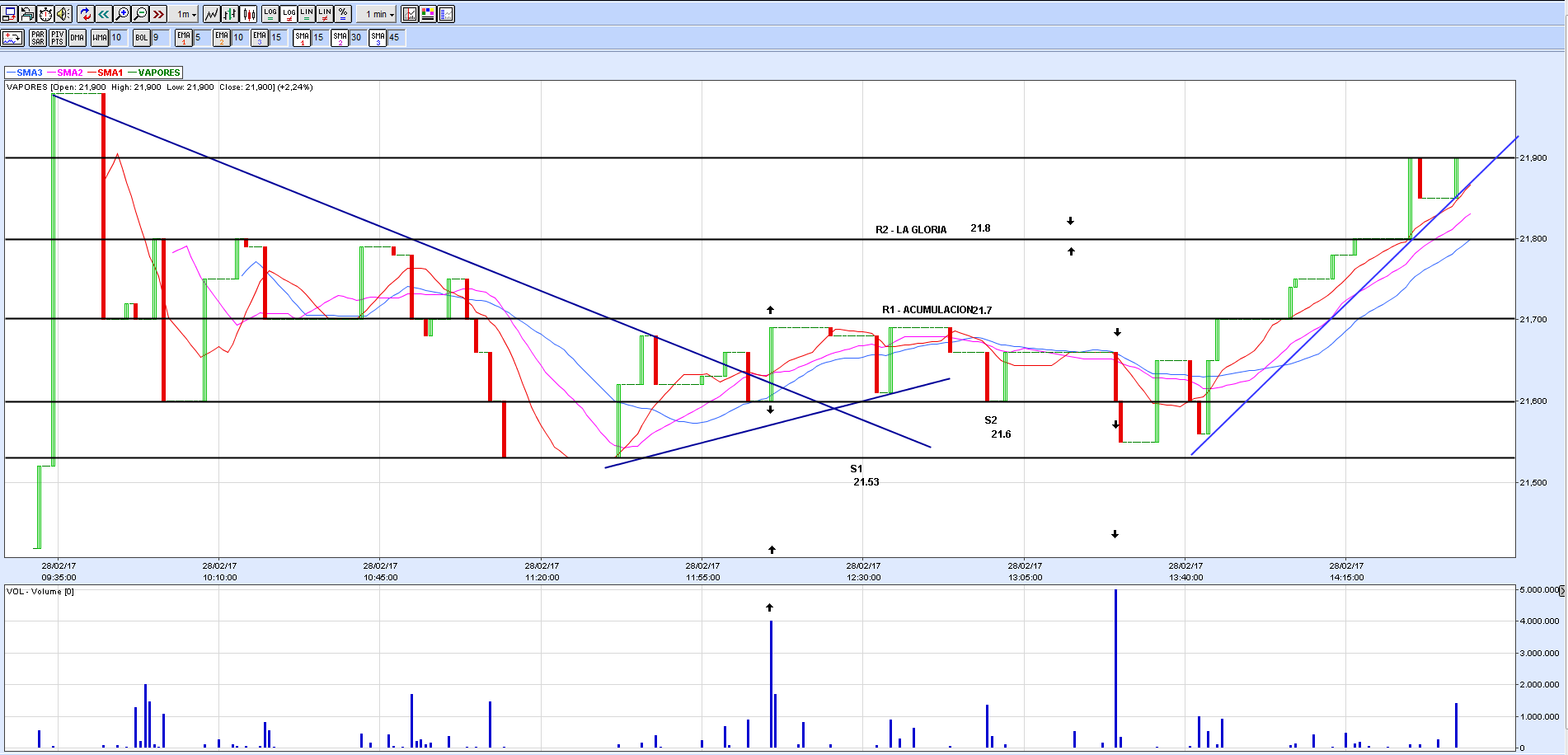Click the 21,900 price axis label
Screen dimensions: 1568x755
(1533, 158)
